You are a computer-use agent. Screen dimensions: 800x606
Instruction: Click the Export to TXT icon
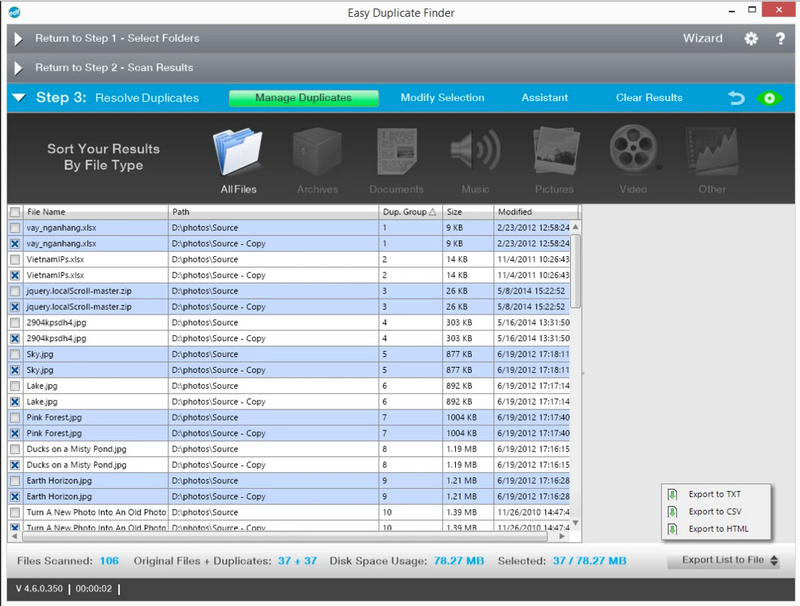(672, 494)
